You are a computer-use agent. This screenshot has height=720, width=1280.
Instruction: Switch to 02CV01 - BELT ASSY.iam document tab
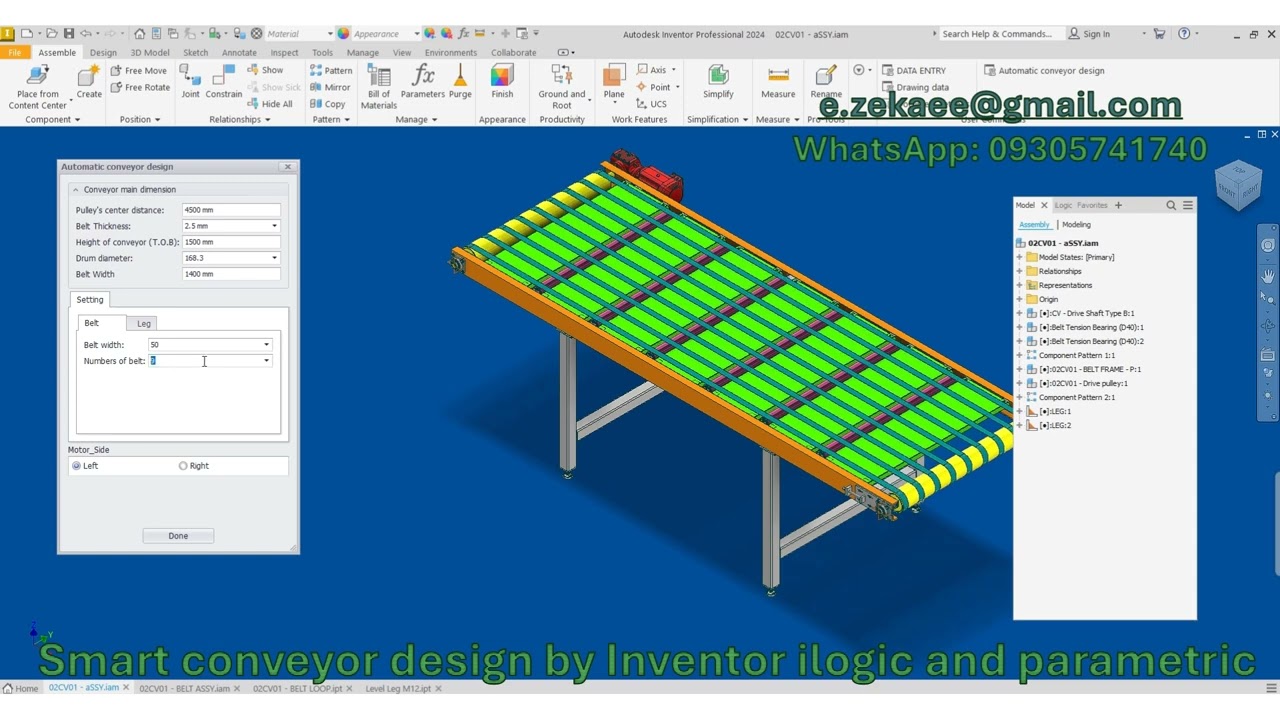coord(184,689)
